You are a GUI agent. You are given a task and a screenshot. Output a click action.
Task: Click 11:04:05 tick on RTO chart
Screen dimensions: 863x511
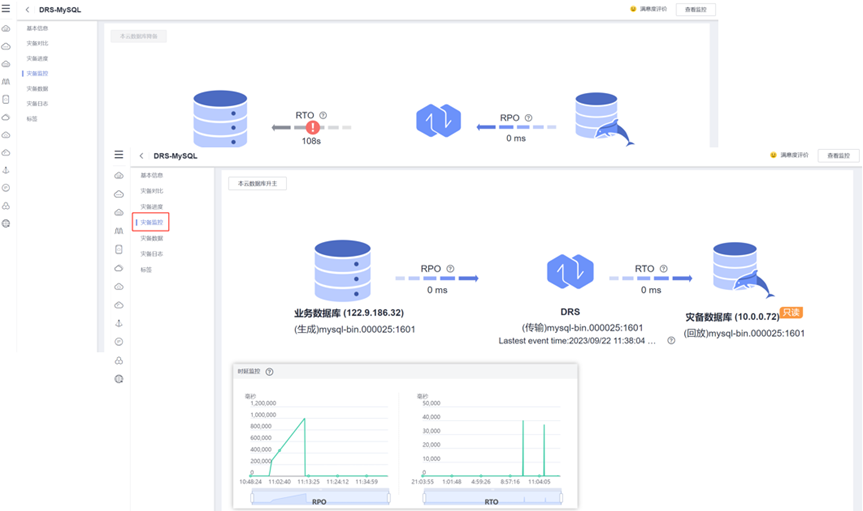click(x=539, y=482)
